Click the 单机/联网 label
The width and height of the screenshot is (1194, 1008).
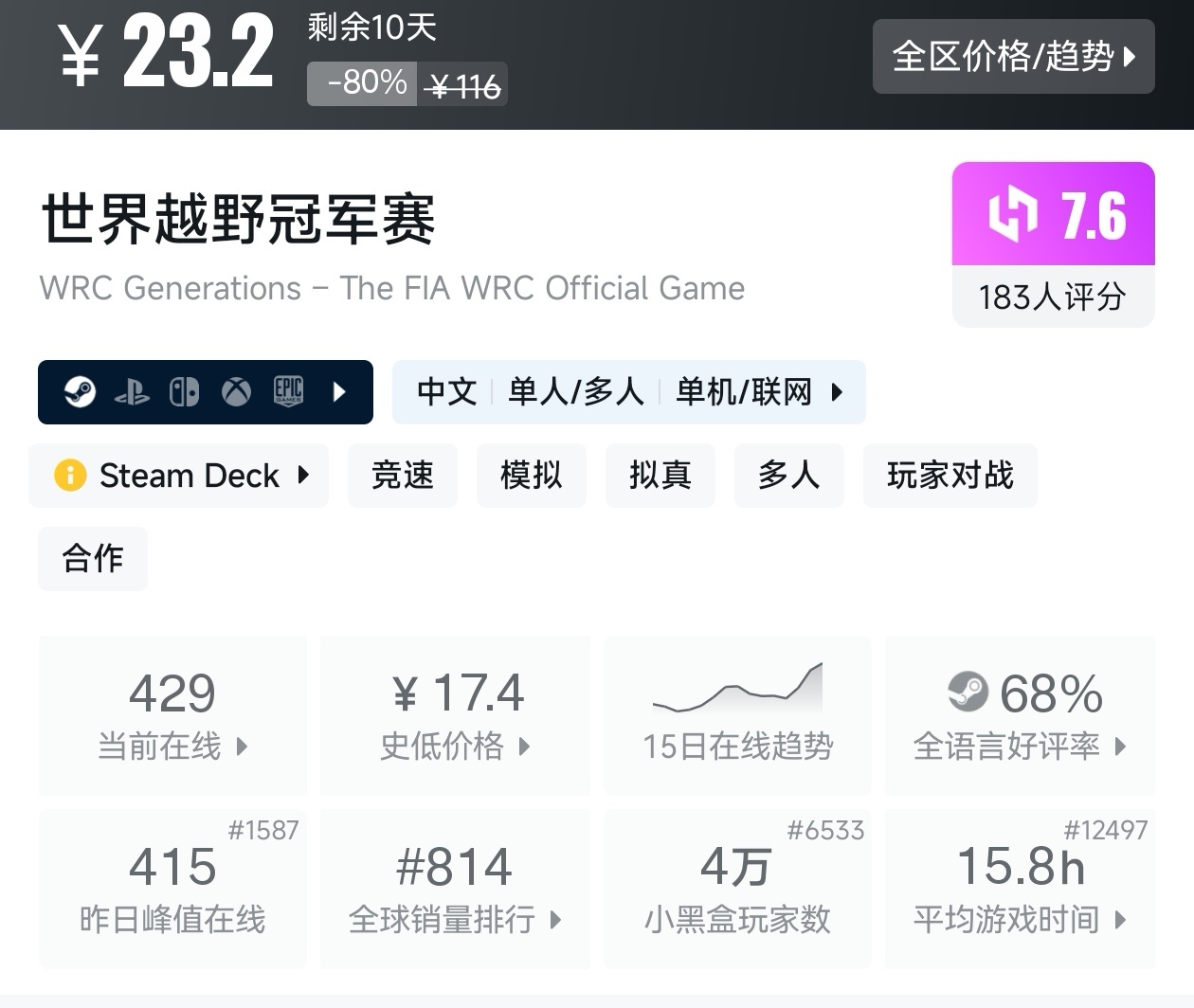pos(744,391)
